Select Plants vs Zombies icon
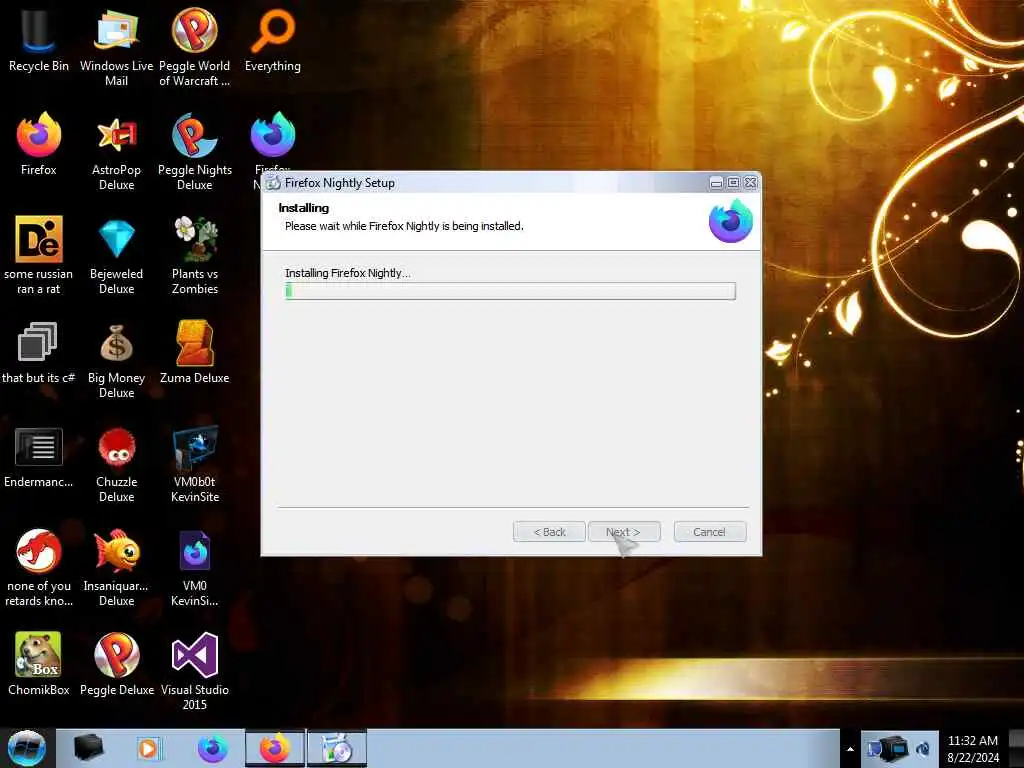This screenshot has height=768, width=1024. click(x=195, y=255)
